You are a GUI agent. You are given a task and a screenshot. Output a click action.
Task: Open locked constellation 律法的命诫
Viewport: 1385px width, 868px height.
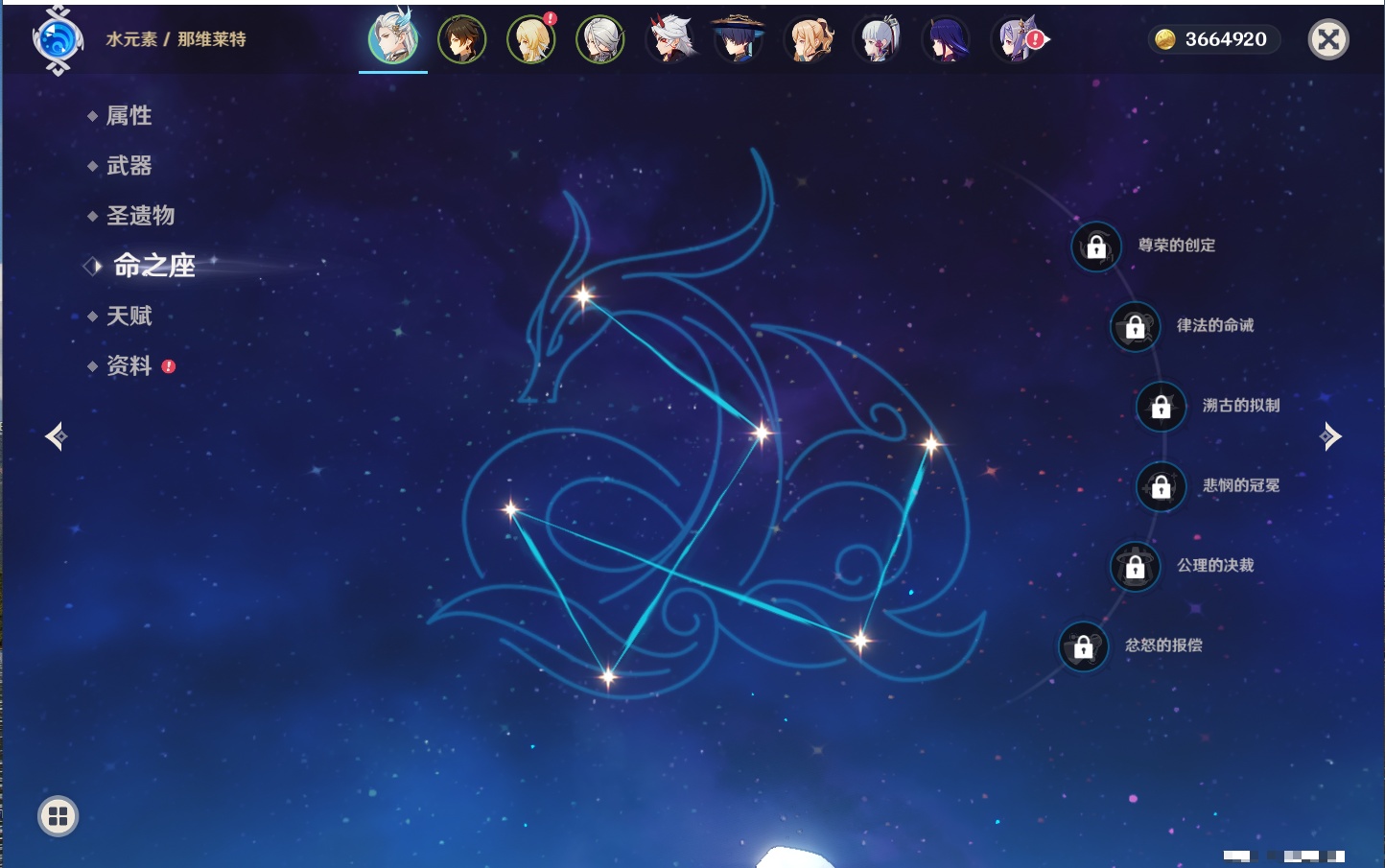click(1136, 326)
